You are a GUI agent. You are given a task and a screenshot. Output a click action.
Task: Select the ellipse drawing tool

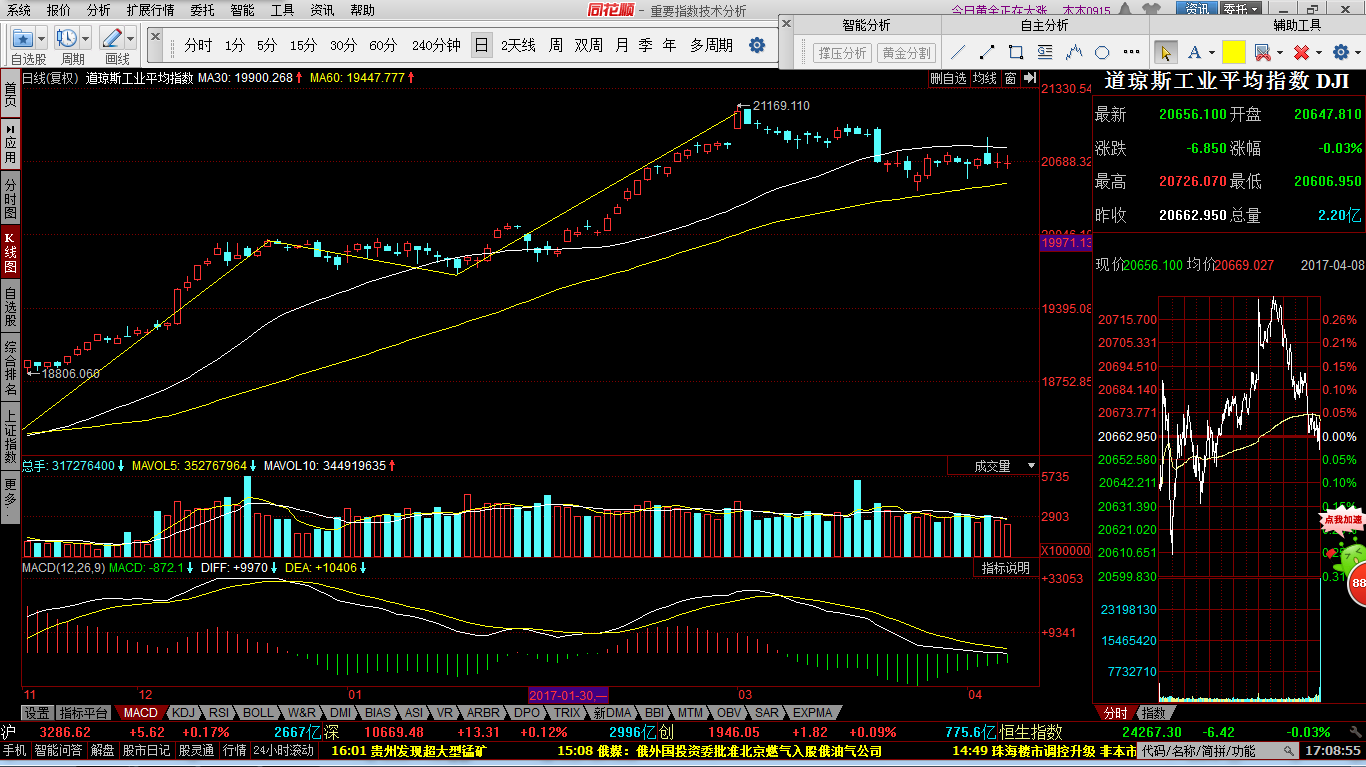point(1102,52)
